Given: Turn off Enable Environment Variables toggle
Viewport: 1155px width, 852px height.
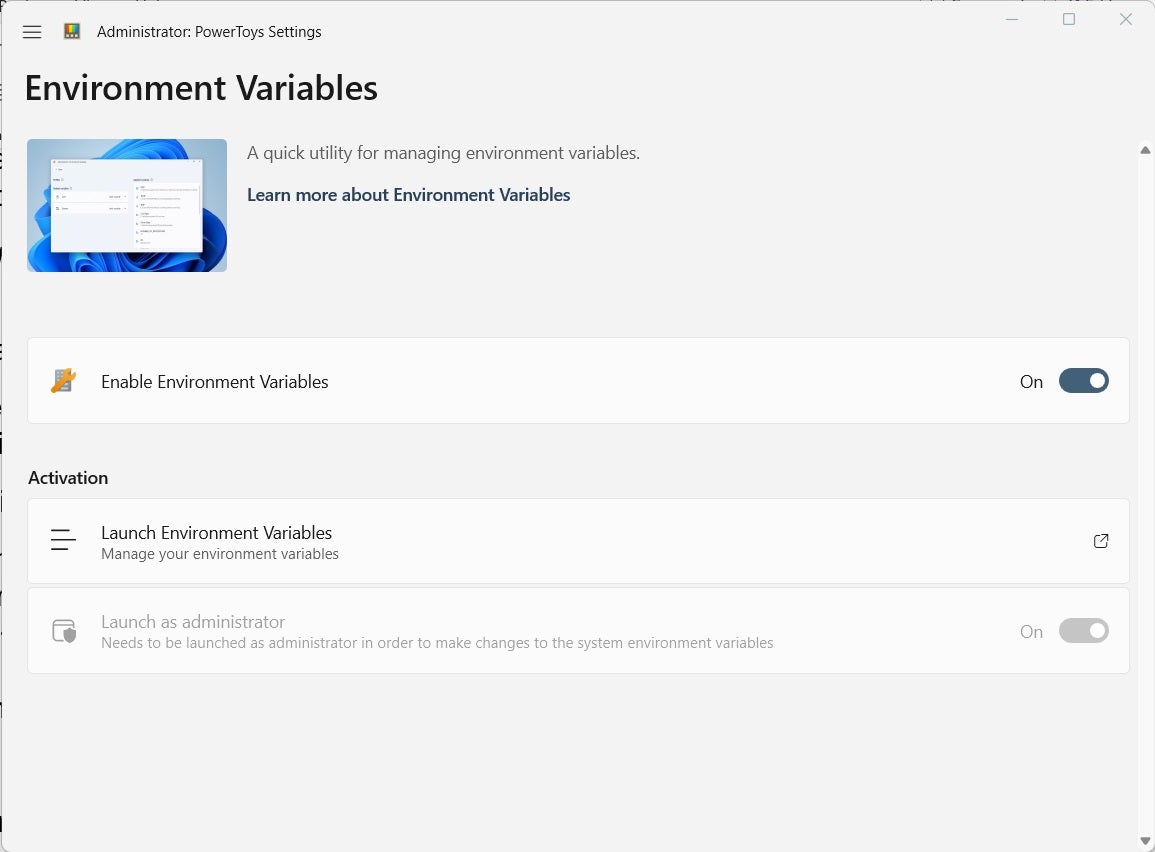Looking at the screenshot, I should (1084, 381).
